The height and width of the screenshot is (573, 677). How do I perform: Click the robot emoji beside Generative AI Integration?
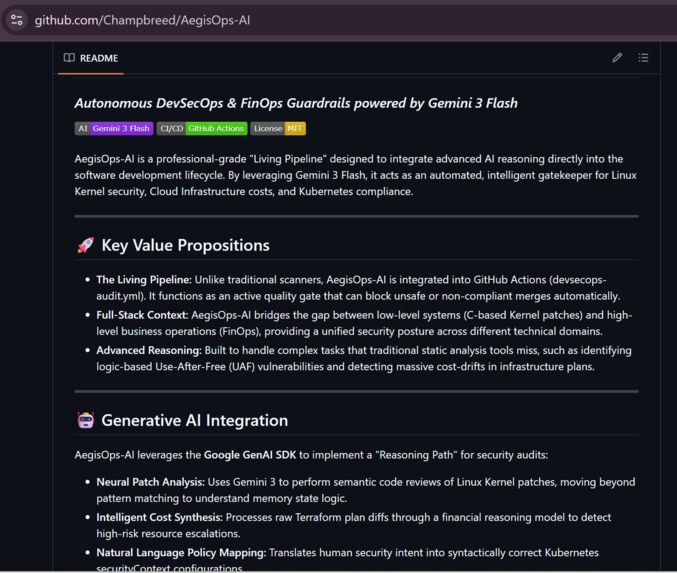pos(85,420)
